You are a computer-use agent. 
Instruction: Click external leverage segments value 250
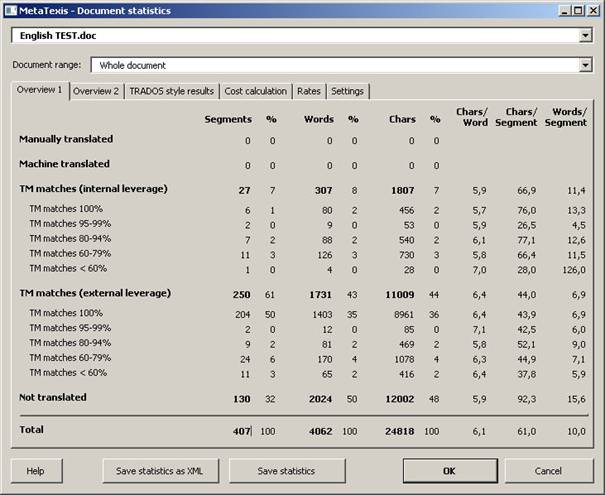point(242,295)
